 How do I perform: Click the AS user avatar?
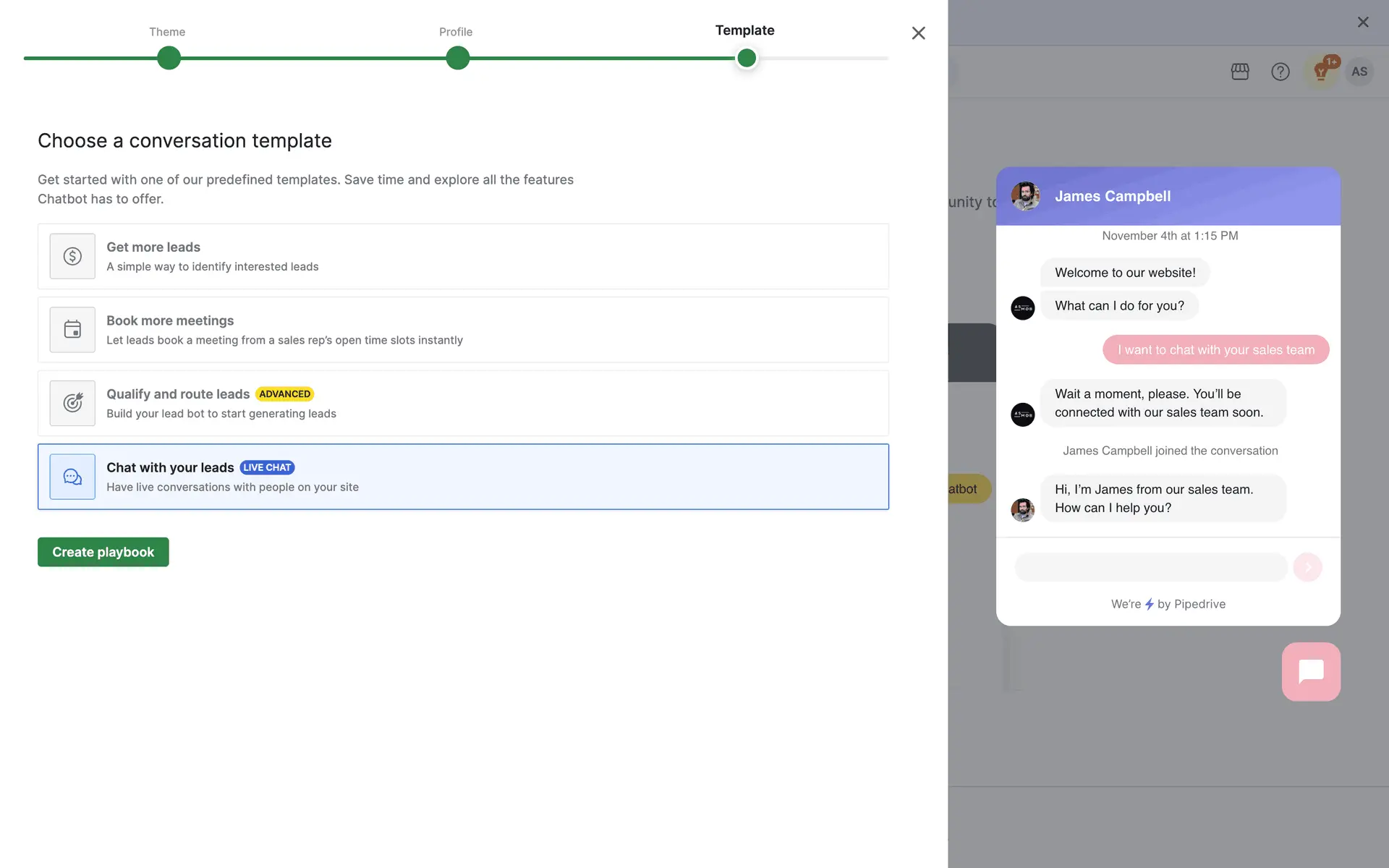point(1359,72)
